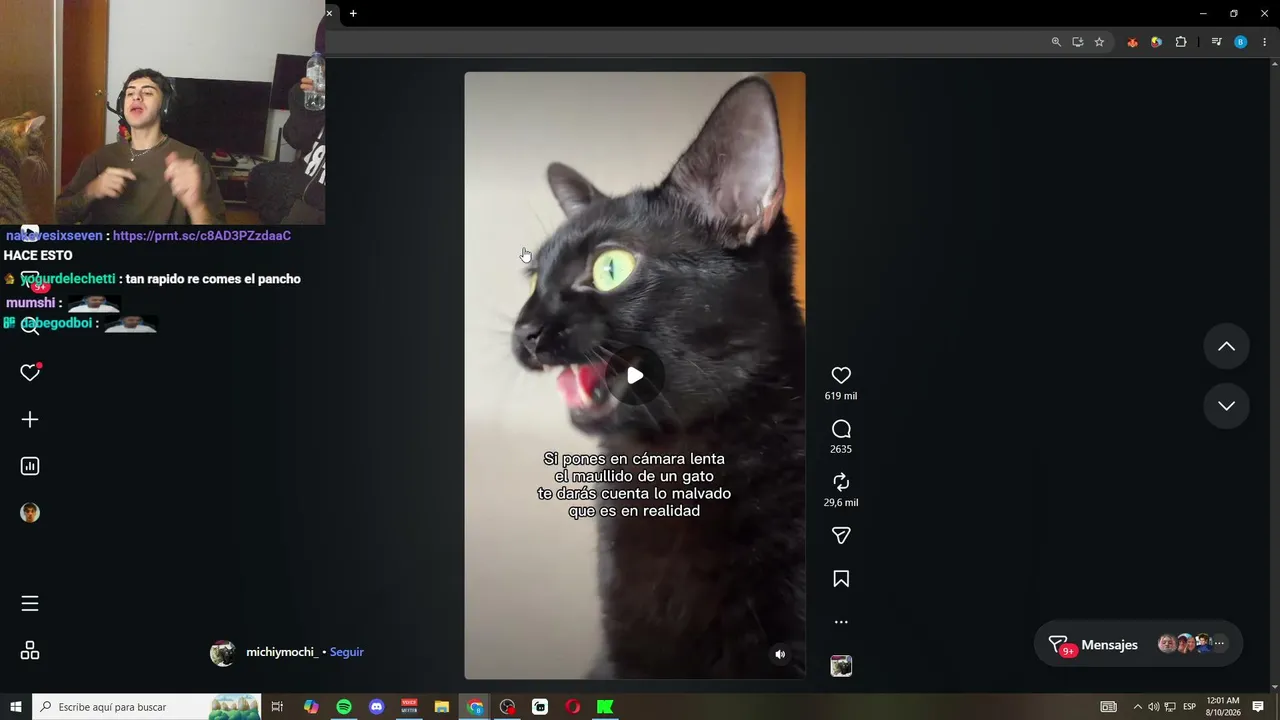This screenshot has height=720, width=1280.
Task: Open the prnt.sc link in chat
Action: click(202, 236)
